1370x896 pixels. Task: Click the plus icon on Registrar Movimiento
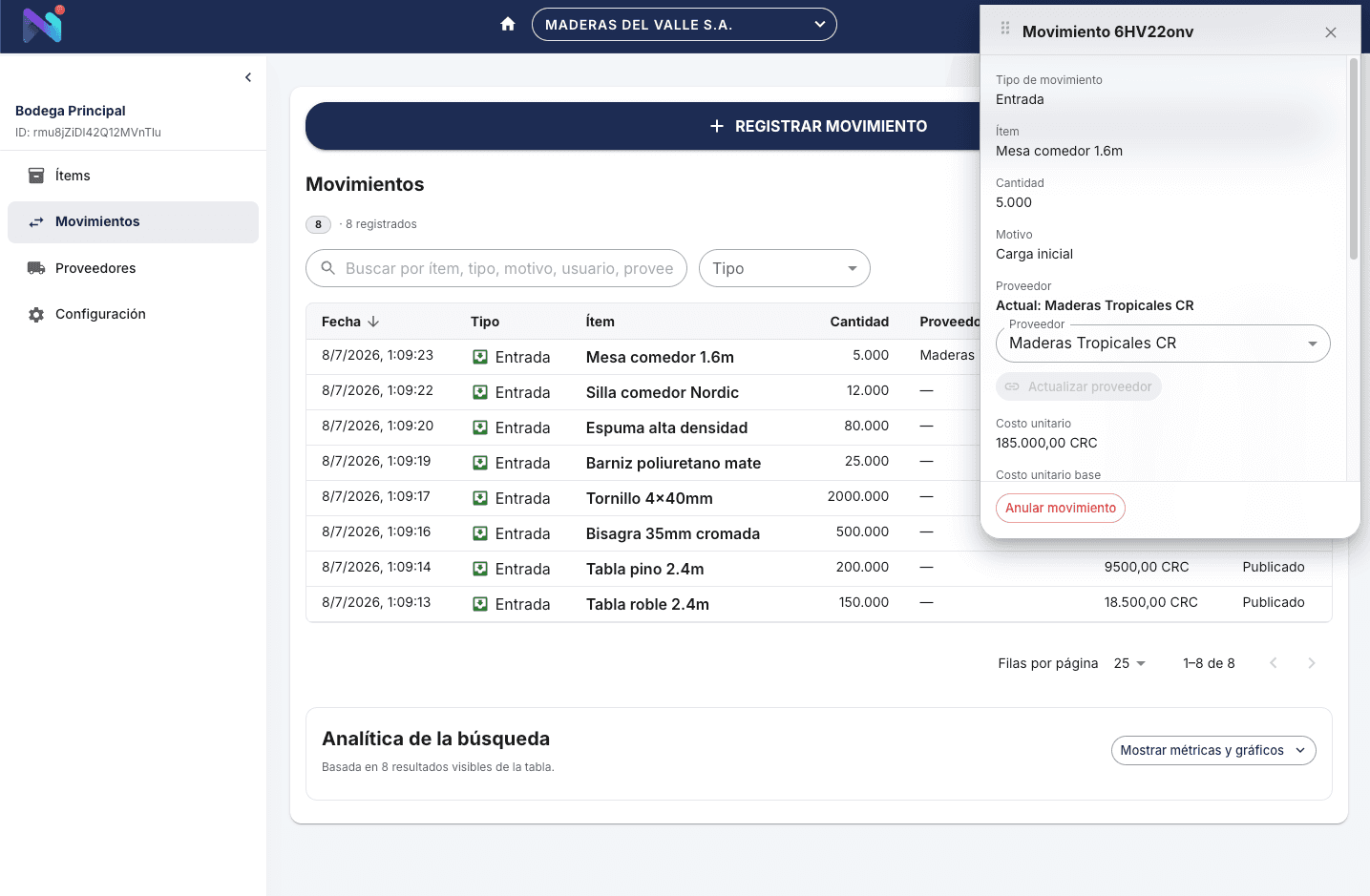(717, 126)
